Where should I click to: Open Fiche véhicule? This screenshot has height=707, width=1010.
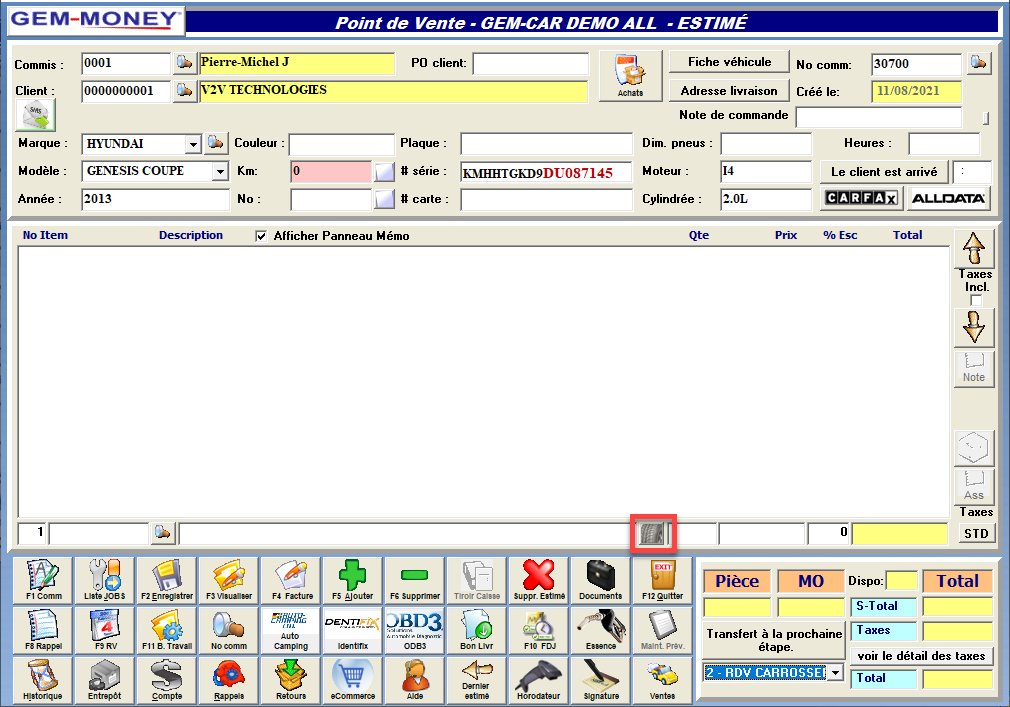(x=729, y=62)
